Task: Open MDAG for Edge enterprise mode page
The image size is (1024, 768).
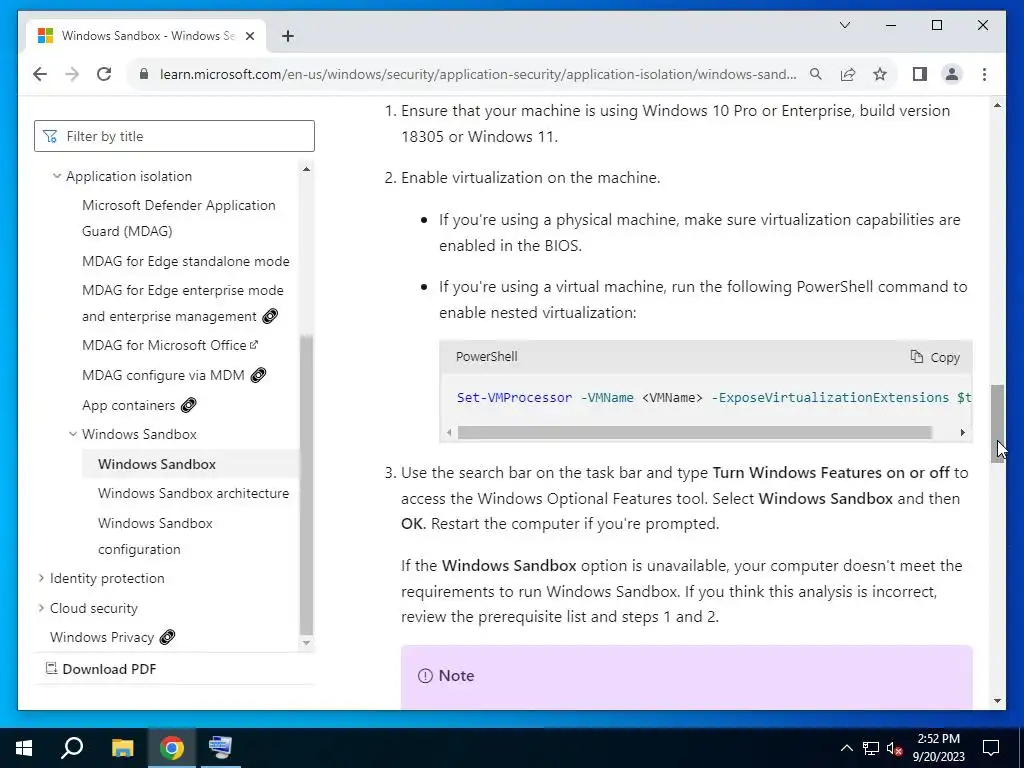Action: [182, 303]
